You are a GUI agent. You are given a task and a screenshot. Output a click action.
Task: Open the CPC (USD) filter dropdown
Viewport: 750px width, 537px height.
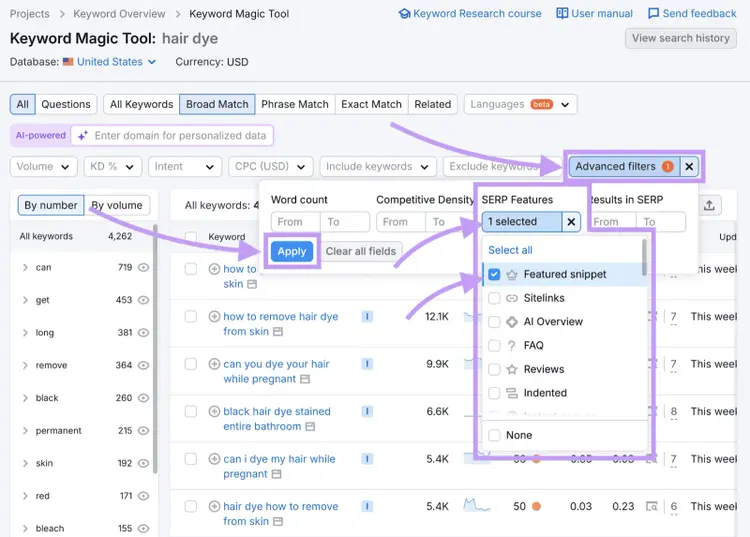pyautogui.click(x=271, y=166)
